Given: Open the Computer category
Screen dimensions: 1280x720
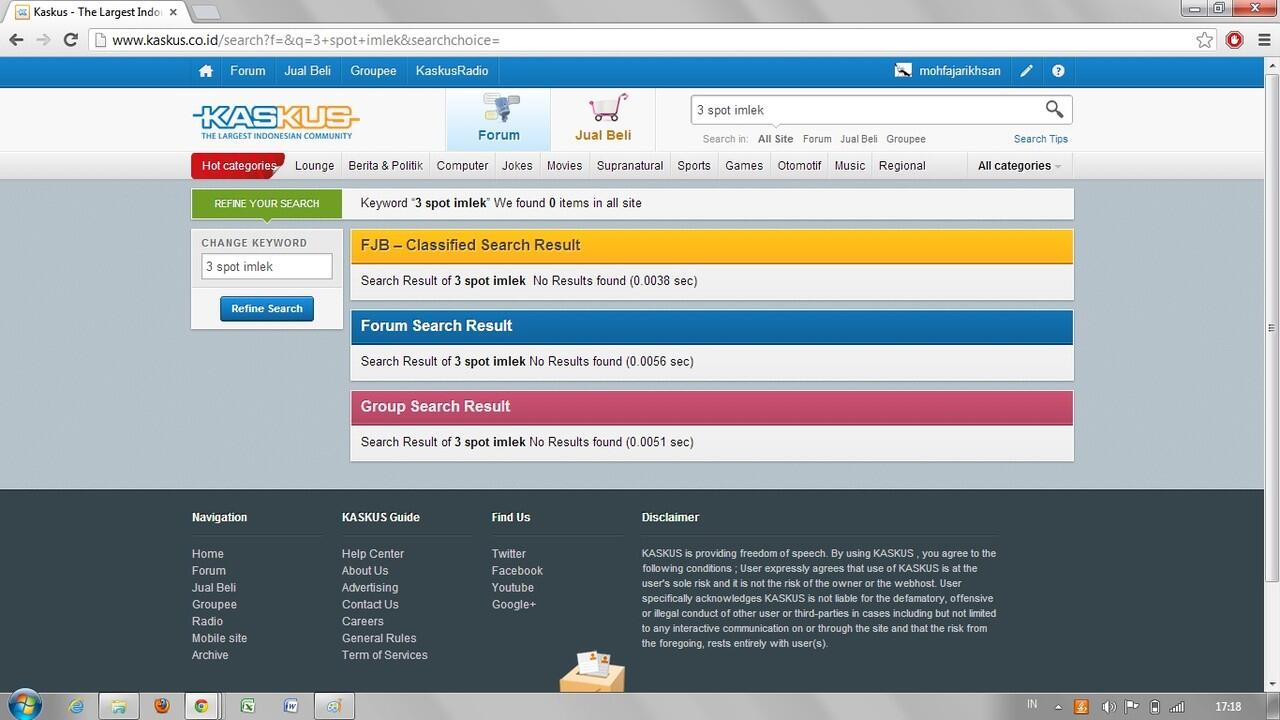Looking at the screenshot, I should tap(462, 166).
